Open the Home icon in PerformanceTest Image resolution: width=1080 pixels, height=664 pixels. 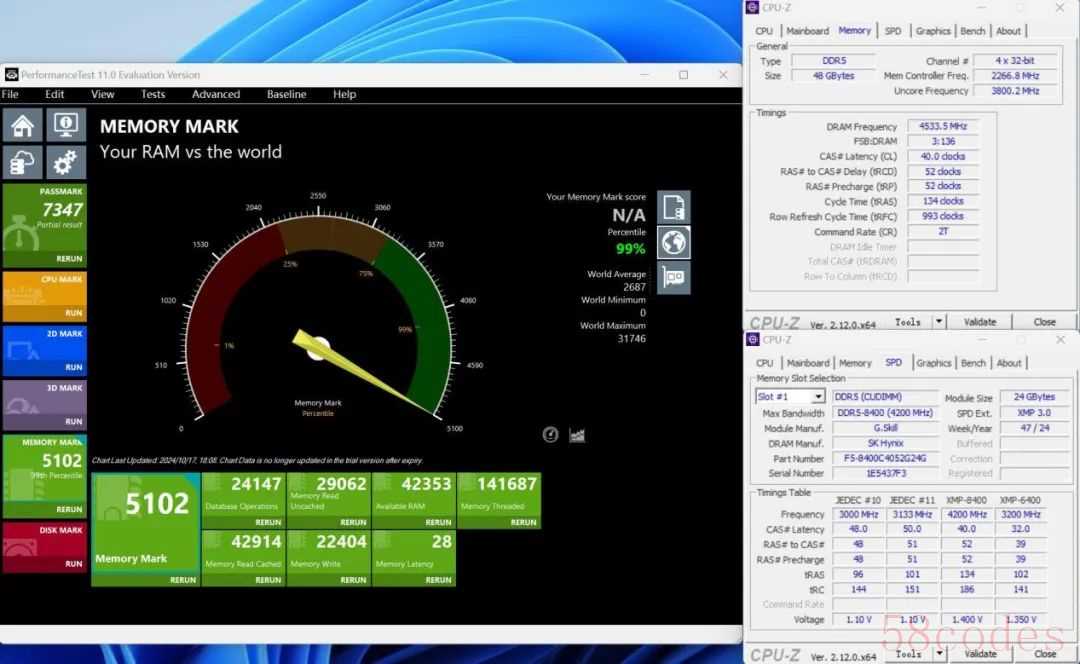23,126
